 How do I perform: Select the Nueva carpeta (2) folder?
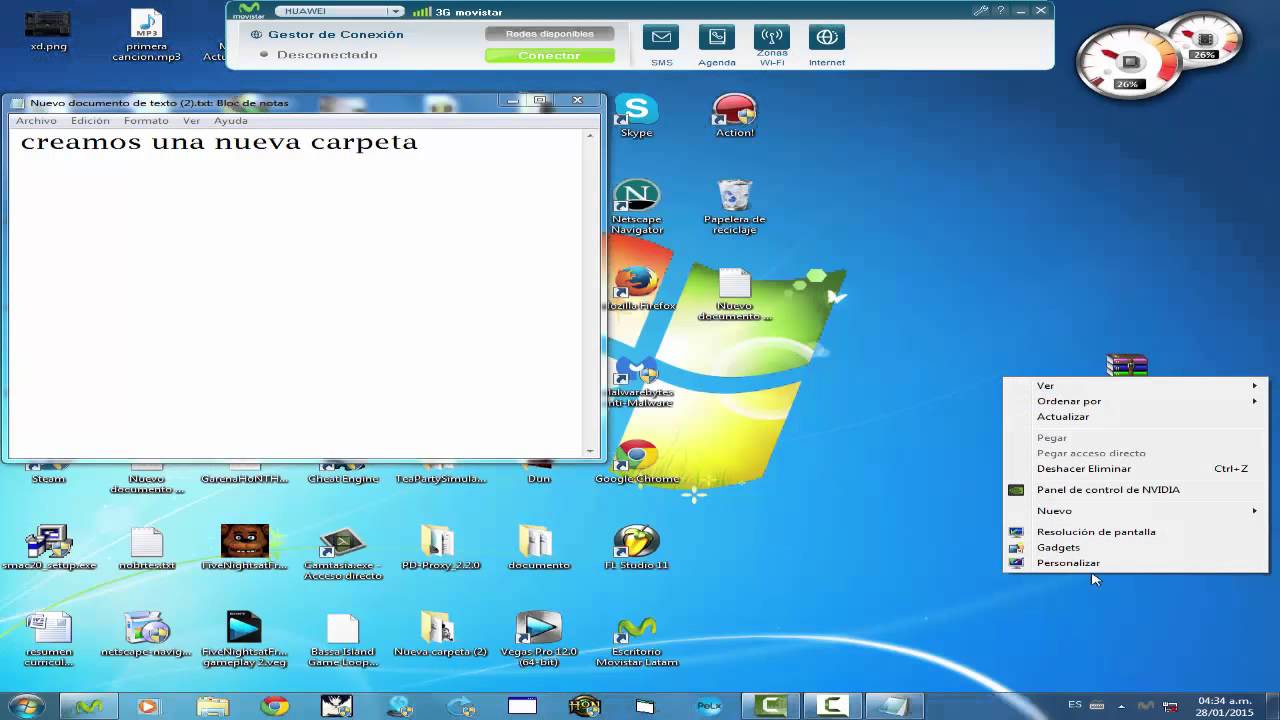coord(440,634)
